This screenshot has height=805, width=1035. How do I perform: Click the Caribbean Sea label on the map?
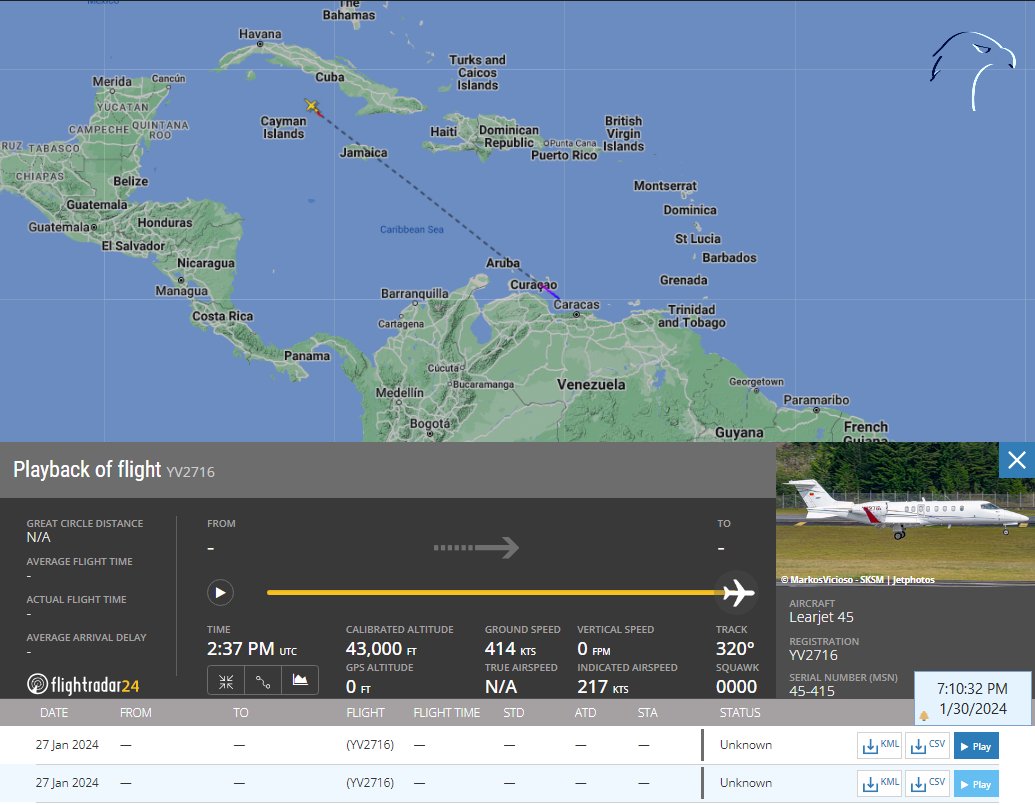pos(412,230)
